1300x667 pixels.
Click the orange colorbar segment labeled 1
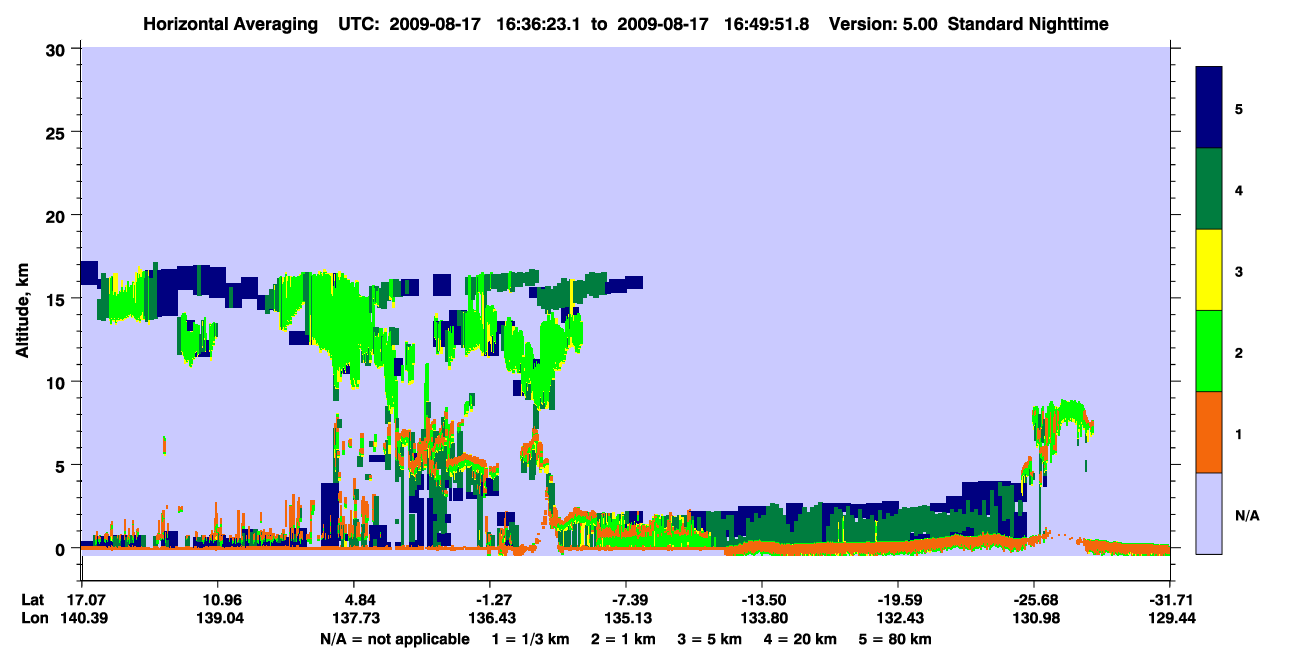1209,432
